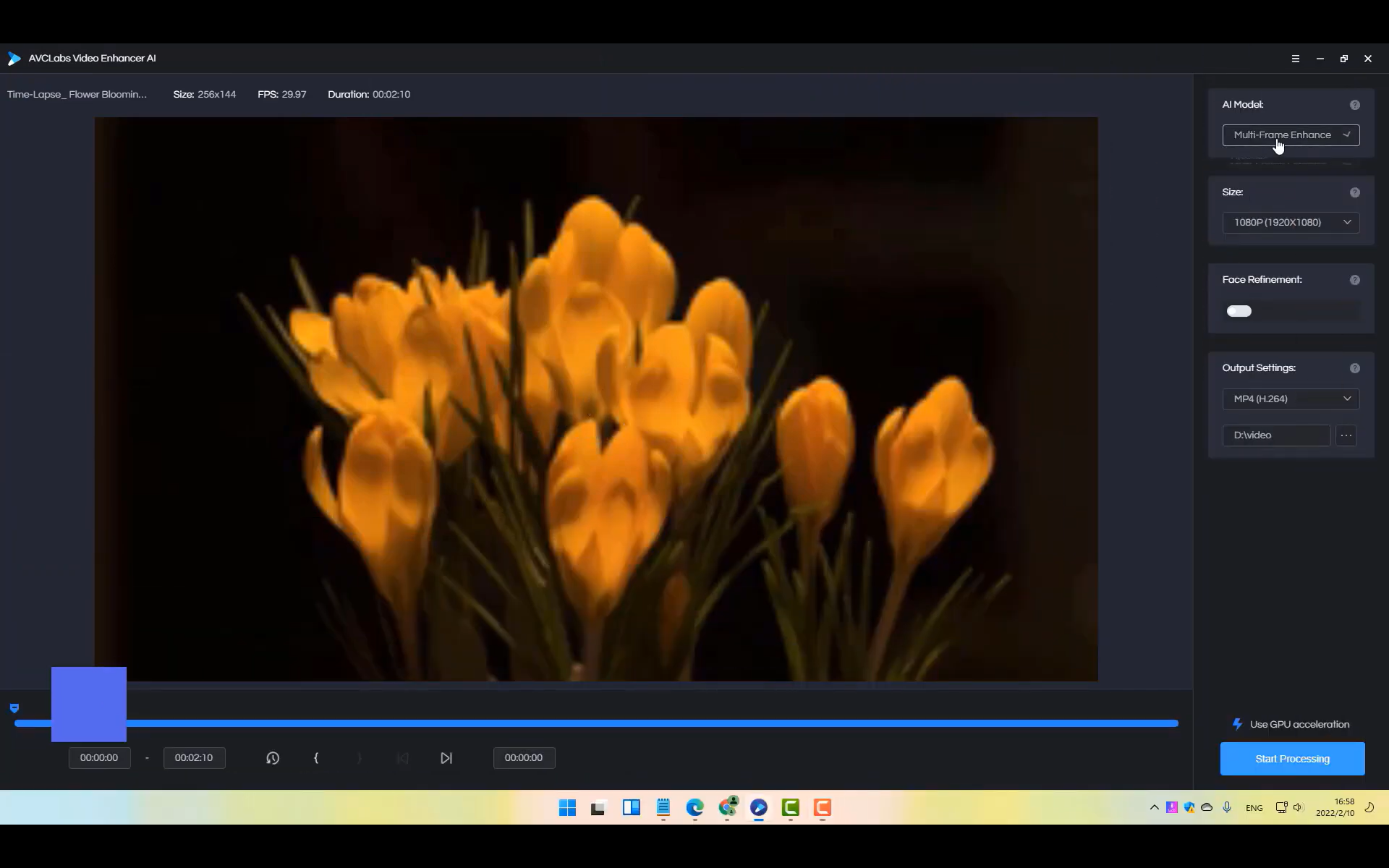
Task: Open the 1080P size dropdown
Action: coord(1291,223)
